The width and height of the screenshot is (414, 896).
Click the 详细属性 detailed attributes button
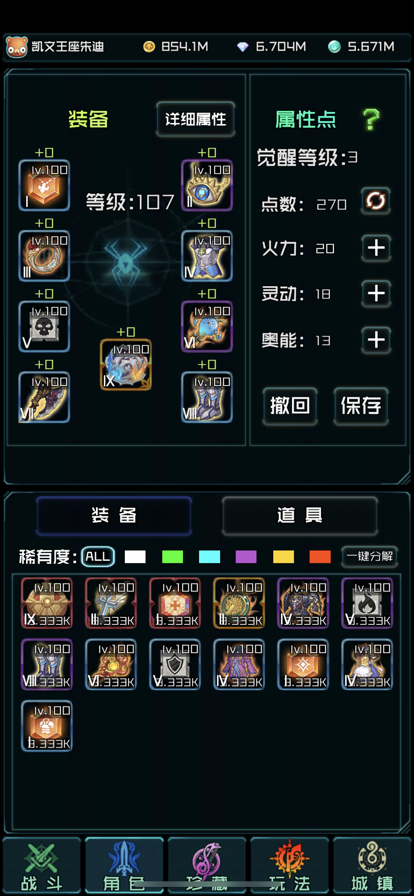[x=196, y=119]
